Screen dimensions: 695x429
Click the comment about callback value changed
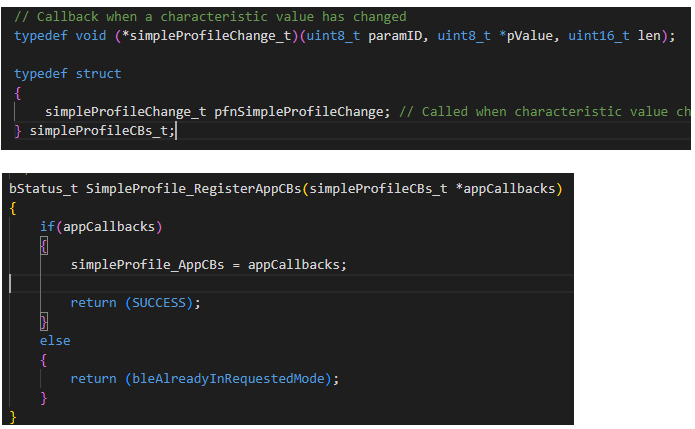coord(210,17)
